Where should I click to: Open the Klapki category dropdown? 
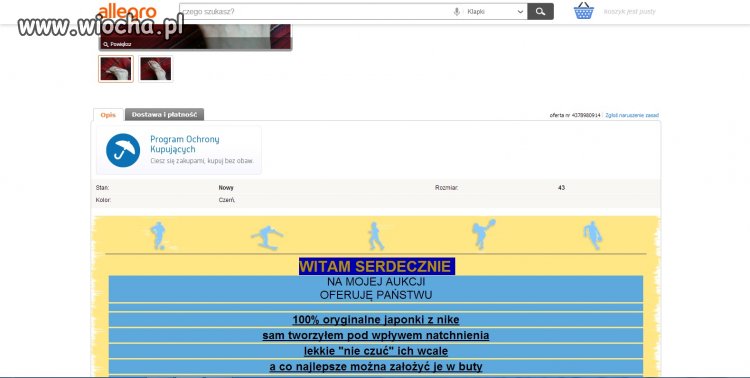(x=496, y=11)
